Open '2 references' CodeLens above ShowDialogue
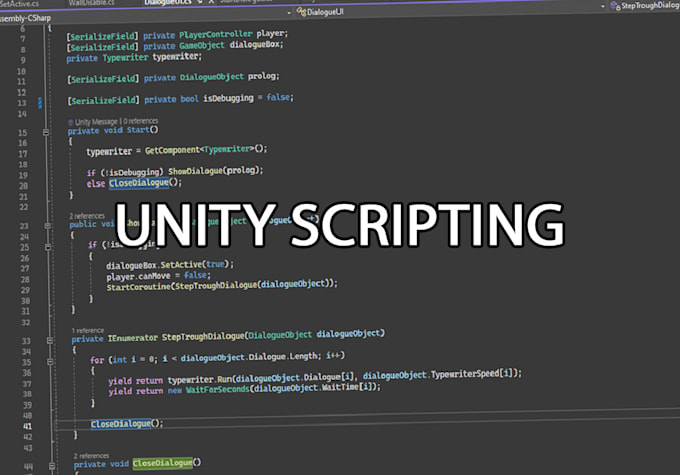Image resolution: width=680 pixels, height=475 pixels. (87, 216)
